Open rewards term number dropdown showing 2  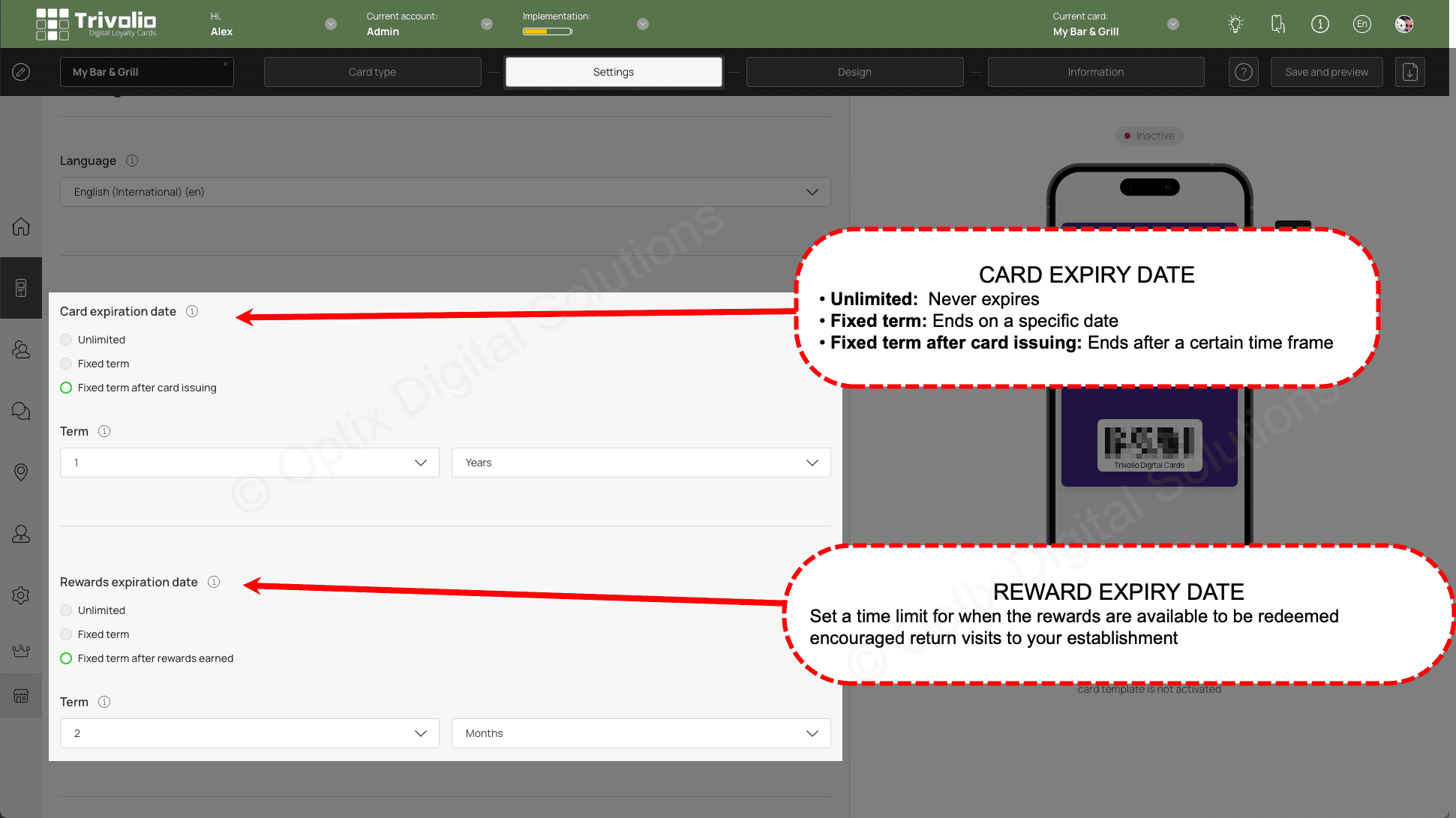[x=249, y=733]
